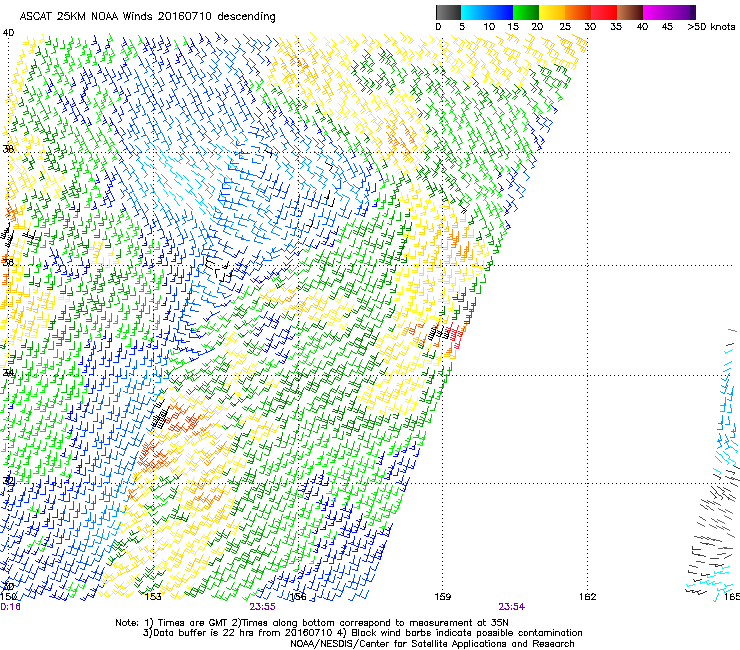
Task: Pick the cyan-to-blue 5-15 knots legend band
Action: click(x=487, y=12)
